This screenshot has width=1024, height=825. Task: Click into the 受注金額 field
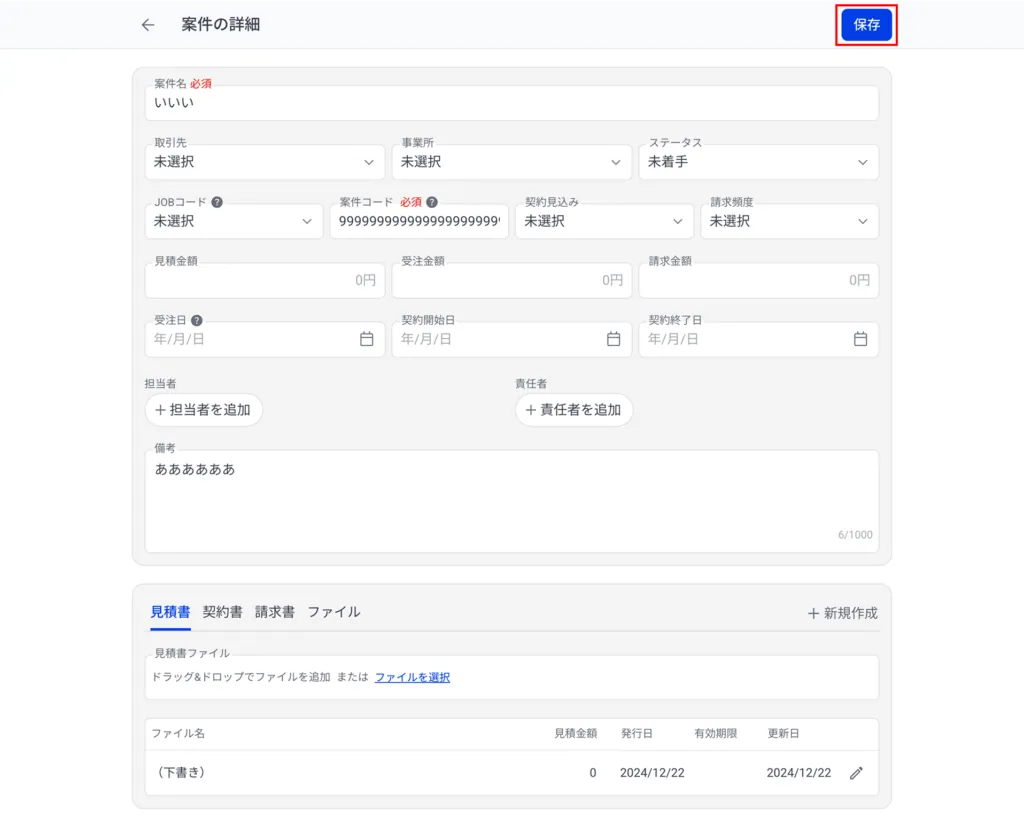511,280
